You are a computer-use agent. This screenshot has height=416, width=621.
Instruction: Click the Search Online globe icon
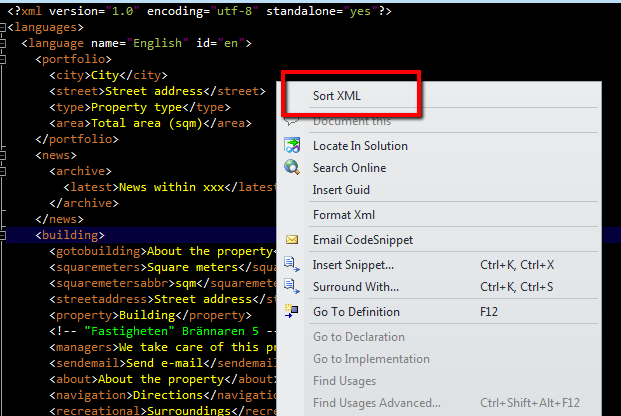pyautogui.click(x=292, y=167)
